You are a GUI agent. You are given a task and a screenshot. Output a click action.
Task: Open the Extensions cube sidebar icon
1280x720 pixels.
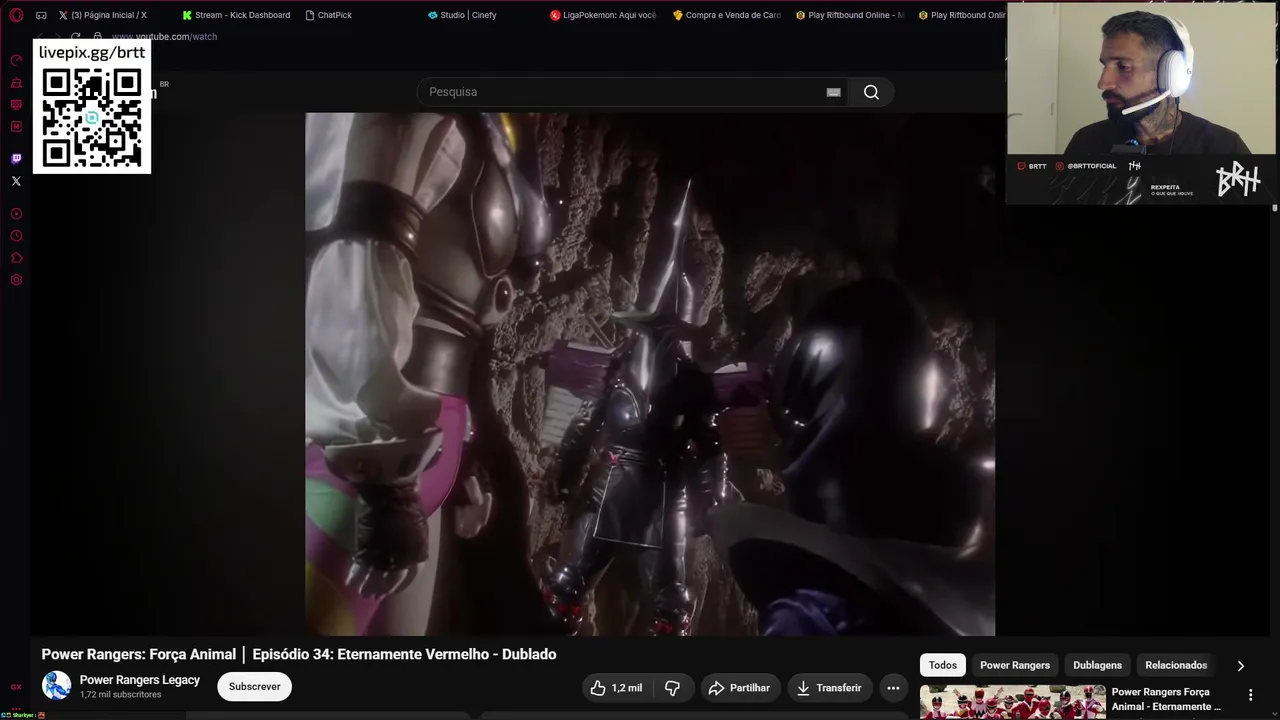[x=16, y=258]
